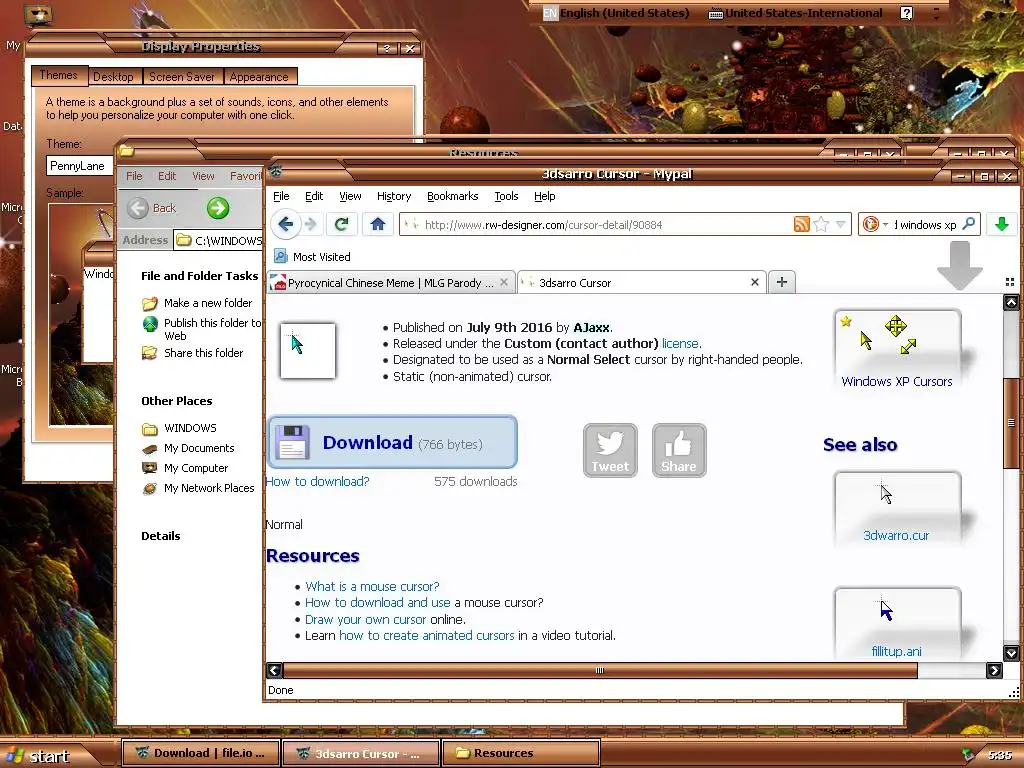The height and width of the screenshot is (768, 1024).
Task: Choose search engine from DuckDuckGo dropdown
Action: tap(876, 225)
